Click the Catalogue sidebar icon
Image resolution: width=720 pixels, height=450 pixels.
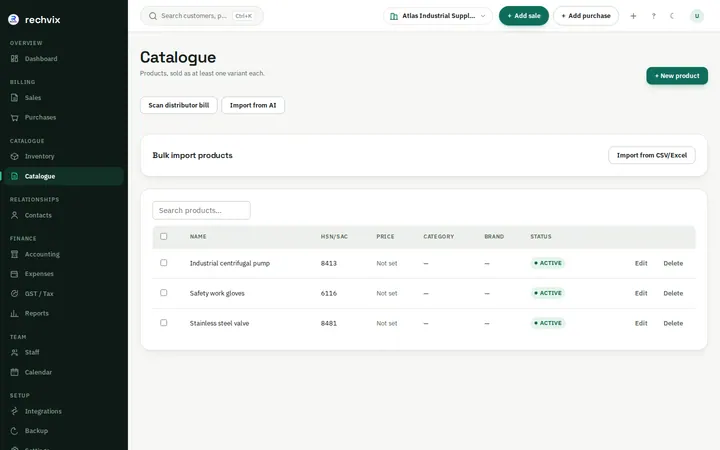click(x=15, y=176)
